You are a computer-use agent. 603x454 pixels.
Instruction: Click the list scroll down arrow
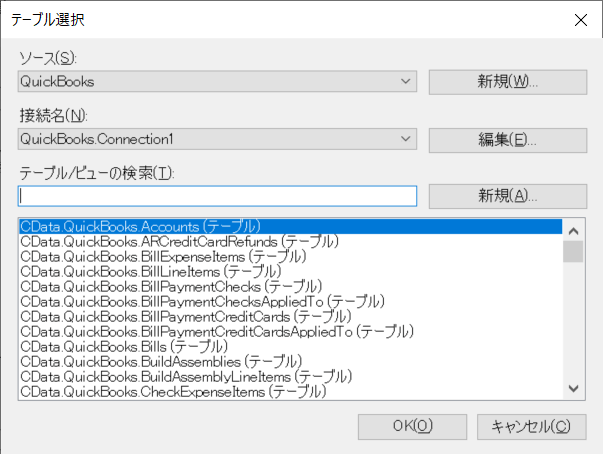click(x=573, y=388)
